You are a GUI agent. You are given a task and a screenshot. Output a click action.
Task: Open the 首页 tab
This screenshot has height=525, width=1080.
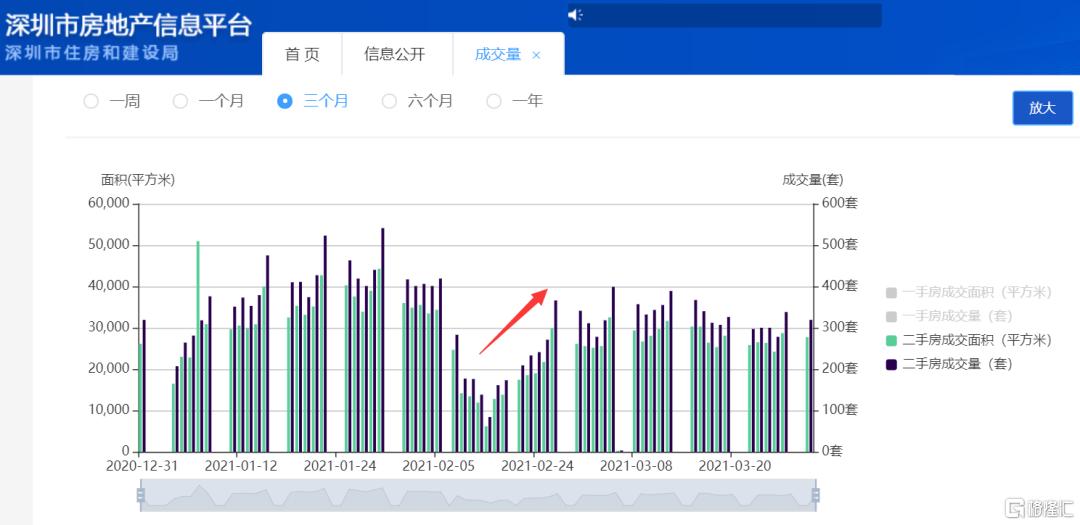coord(302,54)
